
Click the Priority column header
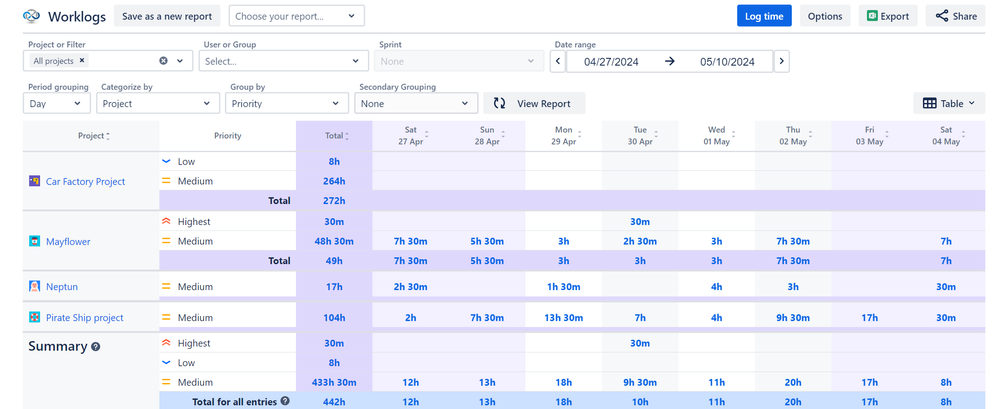(x=228, y=136)
